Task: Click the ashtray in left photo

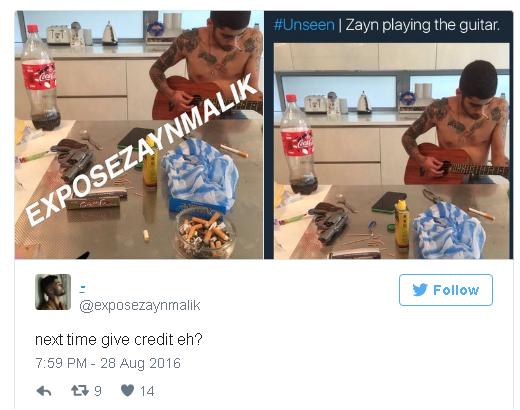Action: click(205, 233)
